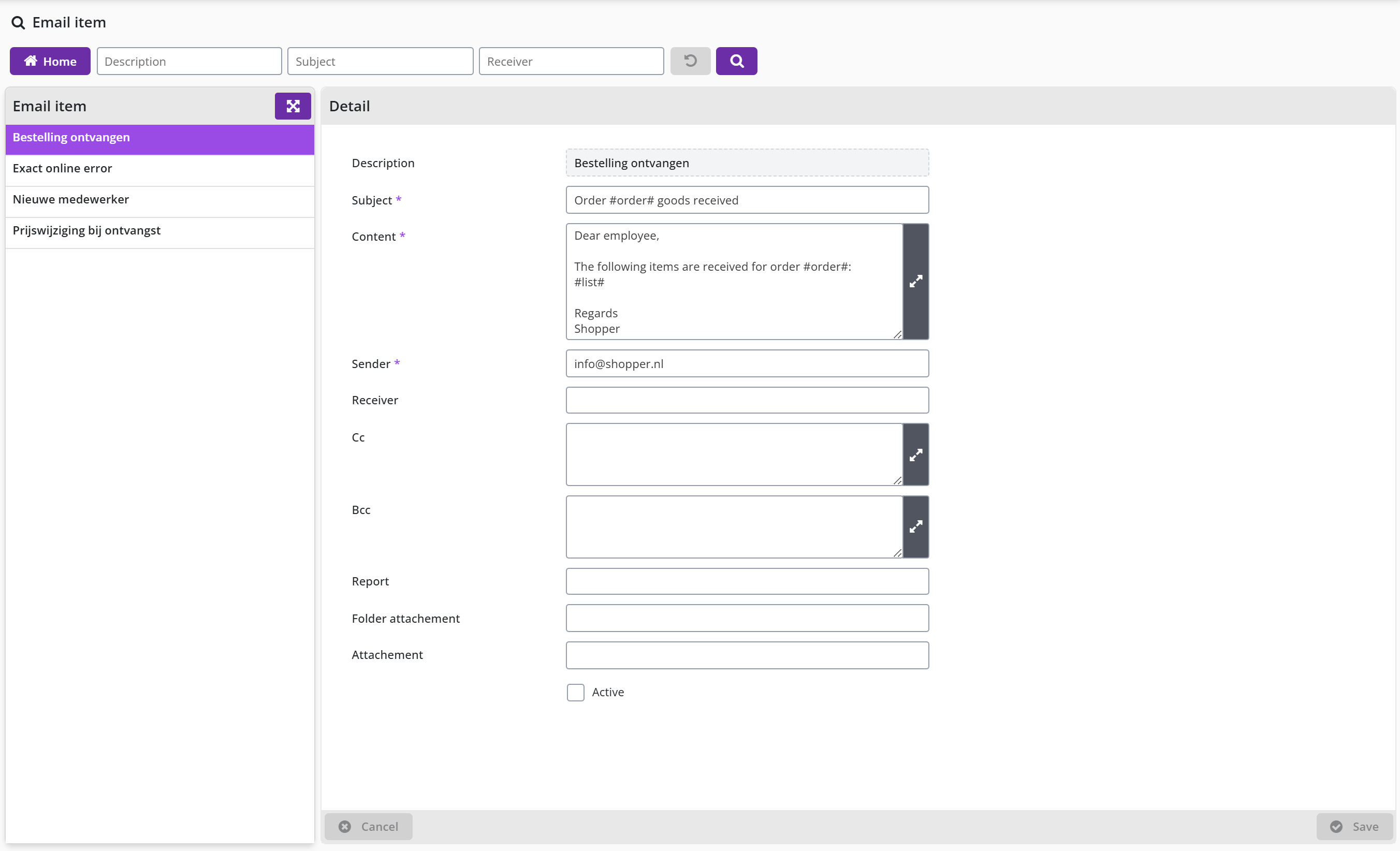
Task: Click the Attachement input field
Action: (x=747, y=655)
